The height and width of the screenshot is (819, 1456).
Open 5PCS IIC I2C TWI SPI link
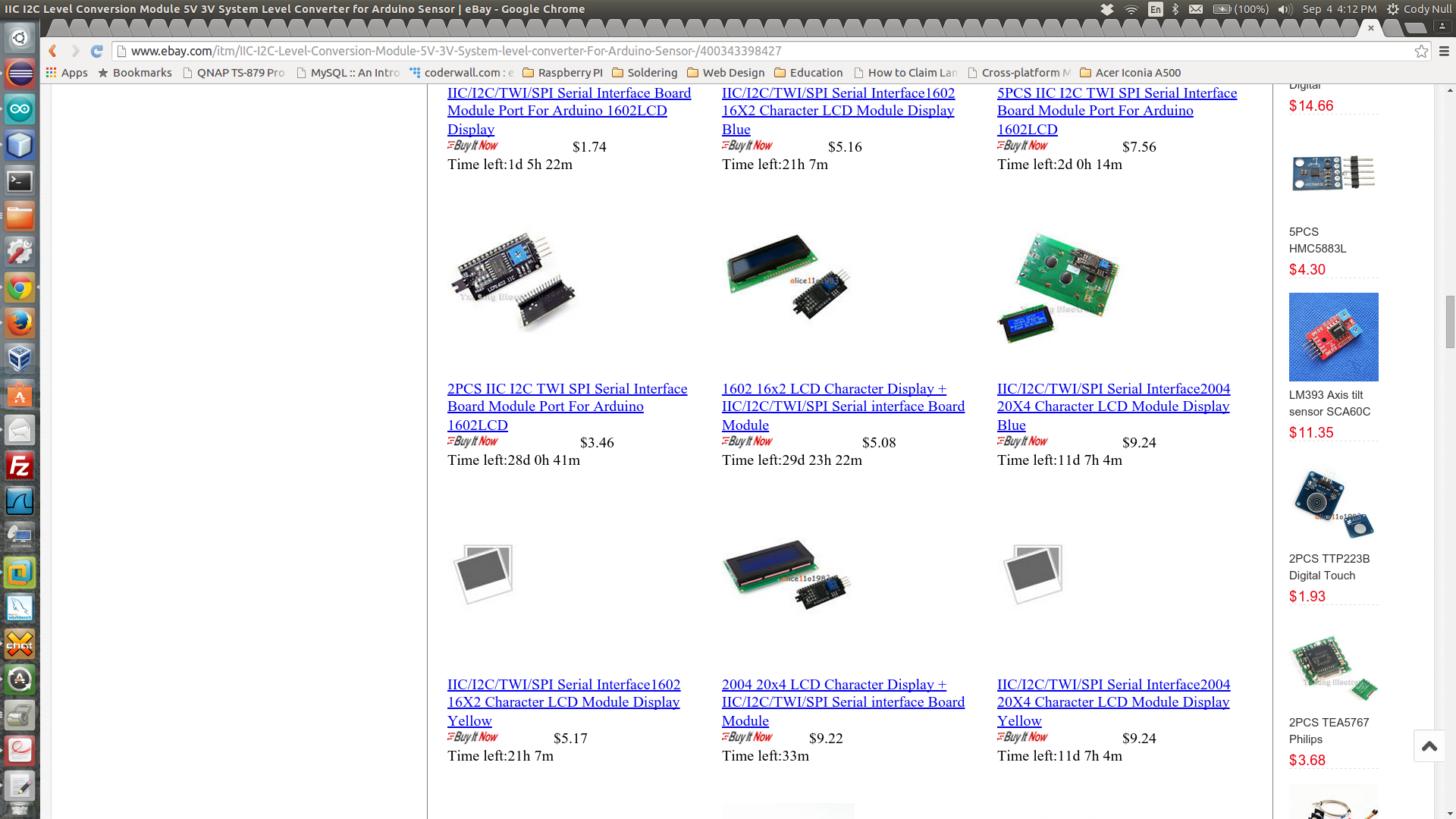[1117, 111]
